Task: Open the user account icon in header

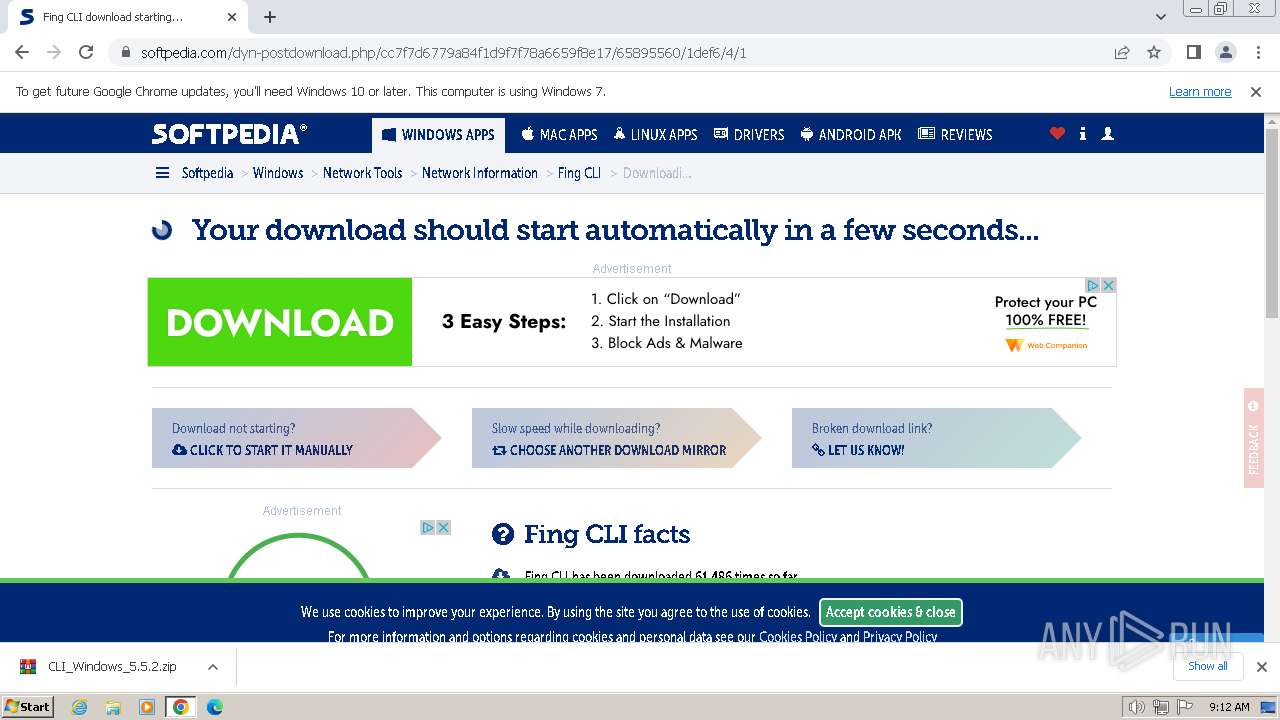Action: click(1107, 133)
